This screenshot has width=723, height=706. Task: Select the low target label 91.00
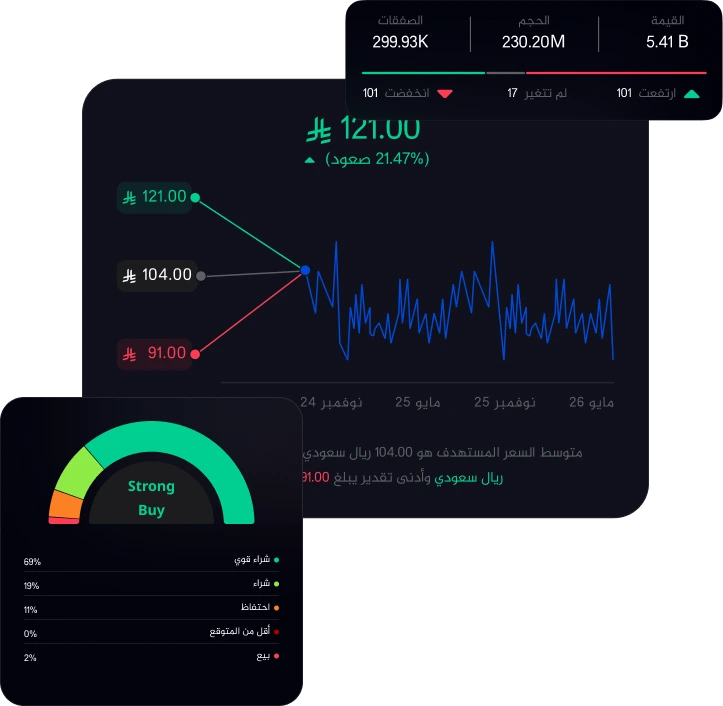pyautogui.click(x=154, y=354)
